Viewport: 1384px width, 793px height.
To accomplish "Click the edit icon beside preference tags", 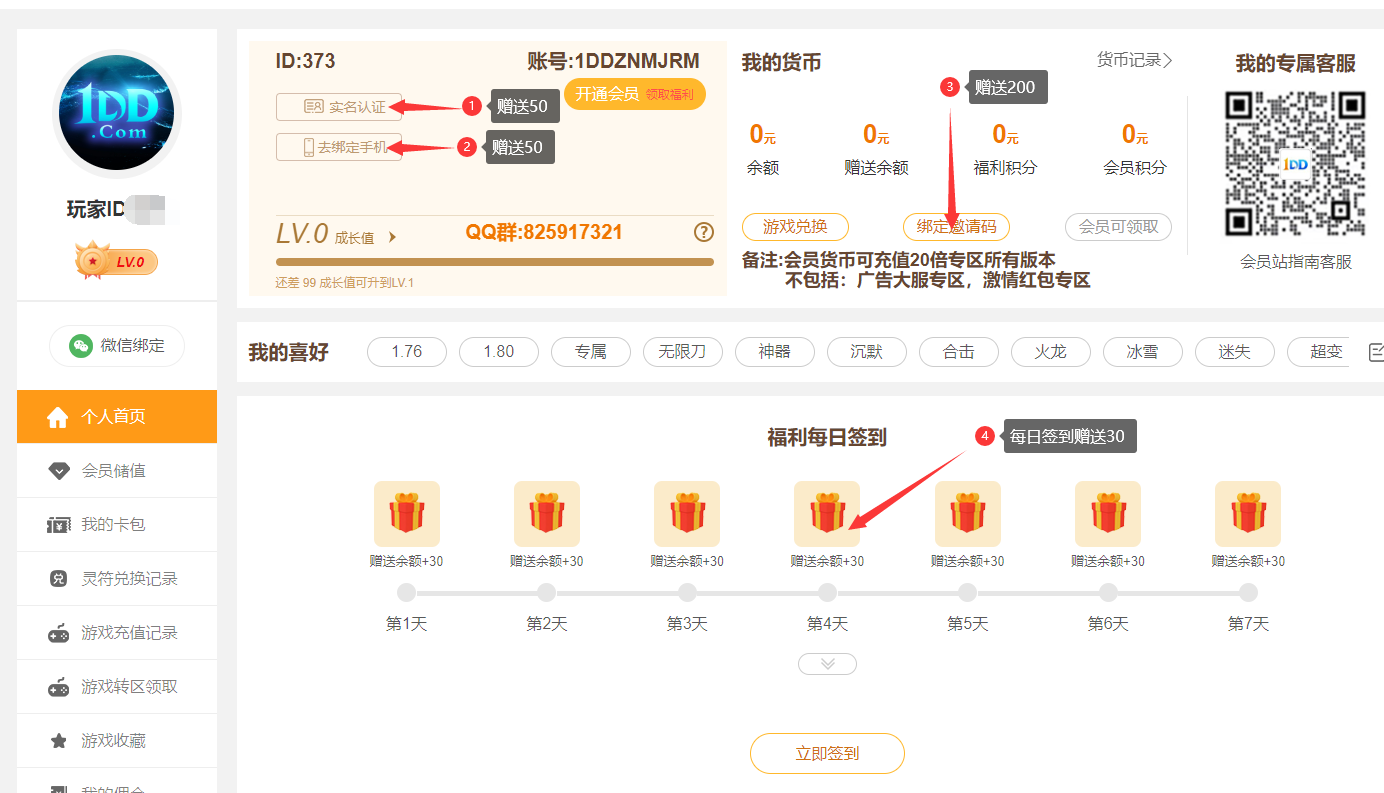I will coord(1375,352).
